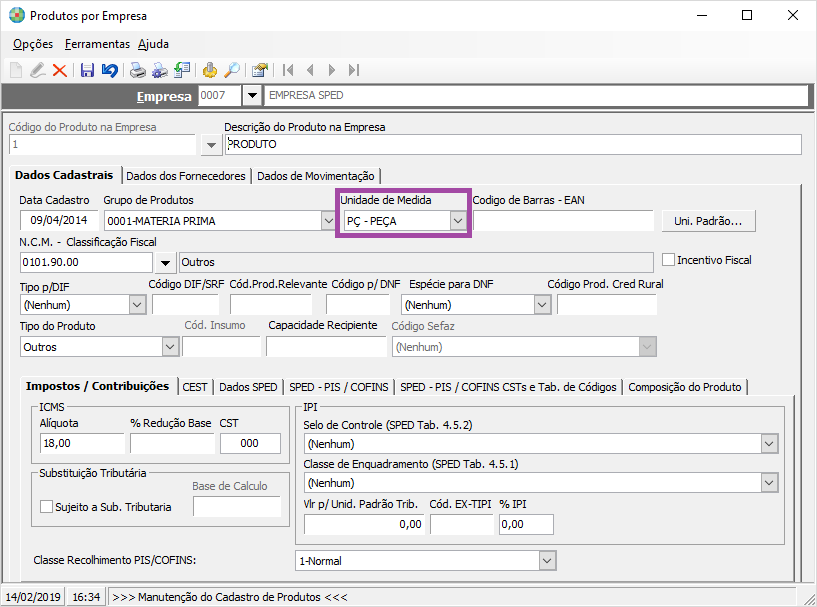Click the red X delete icon in toolbar
Screen dimensions: 817x607
(60, 70)
